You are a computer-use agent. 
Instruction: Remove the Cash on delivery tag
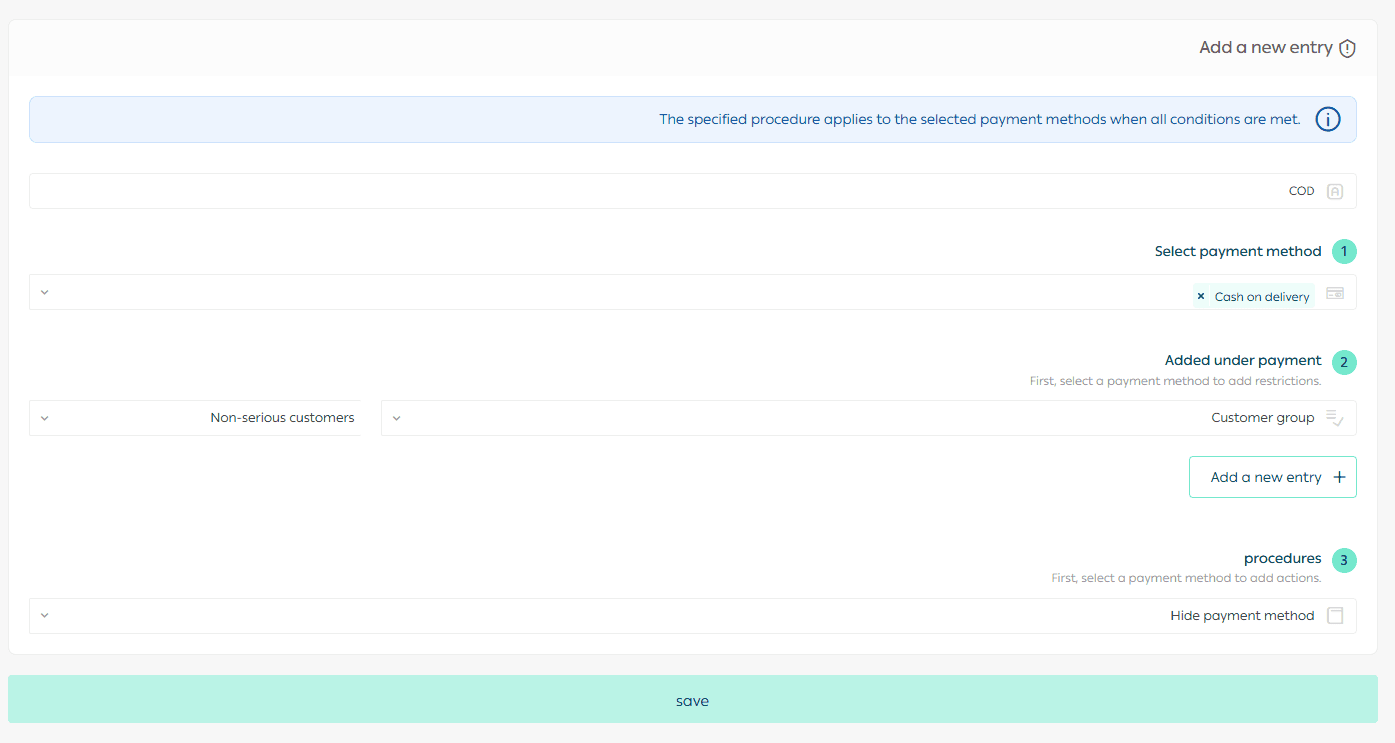point(1201,296)
